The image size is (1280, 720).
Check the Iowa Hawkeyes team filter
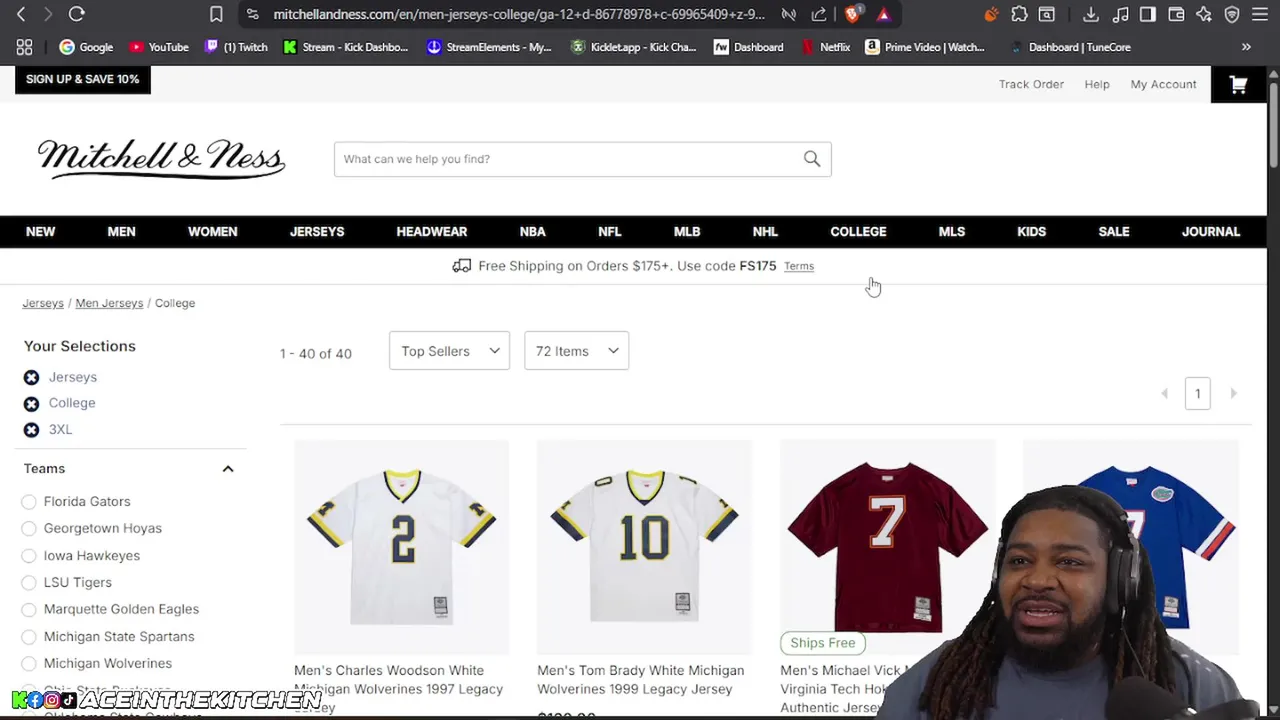(29, 555)
